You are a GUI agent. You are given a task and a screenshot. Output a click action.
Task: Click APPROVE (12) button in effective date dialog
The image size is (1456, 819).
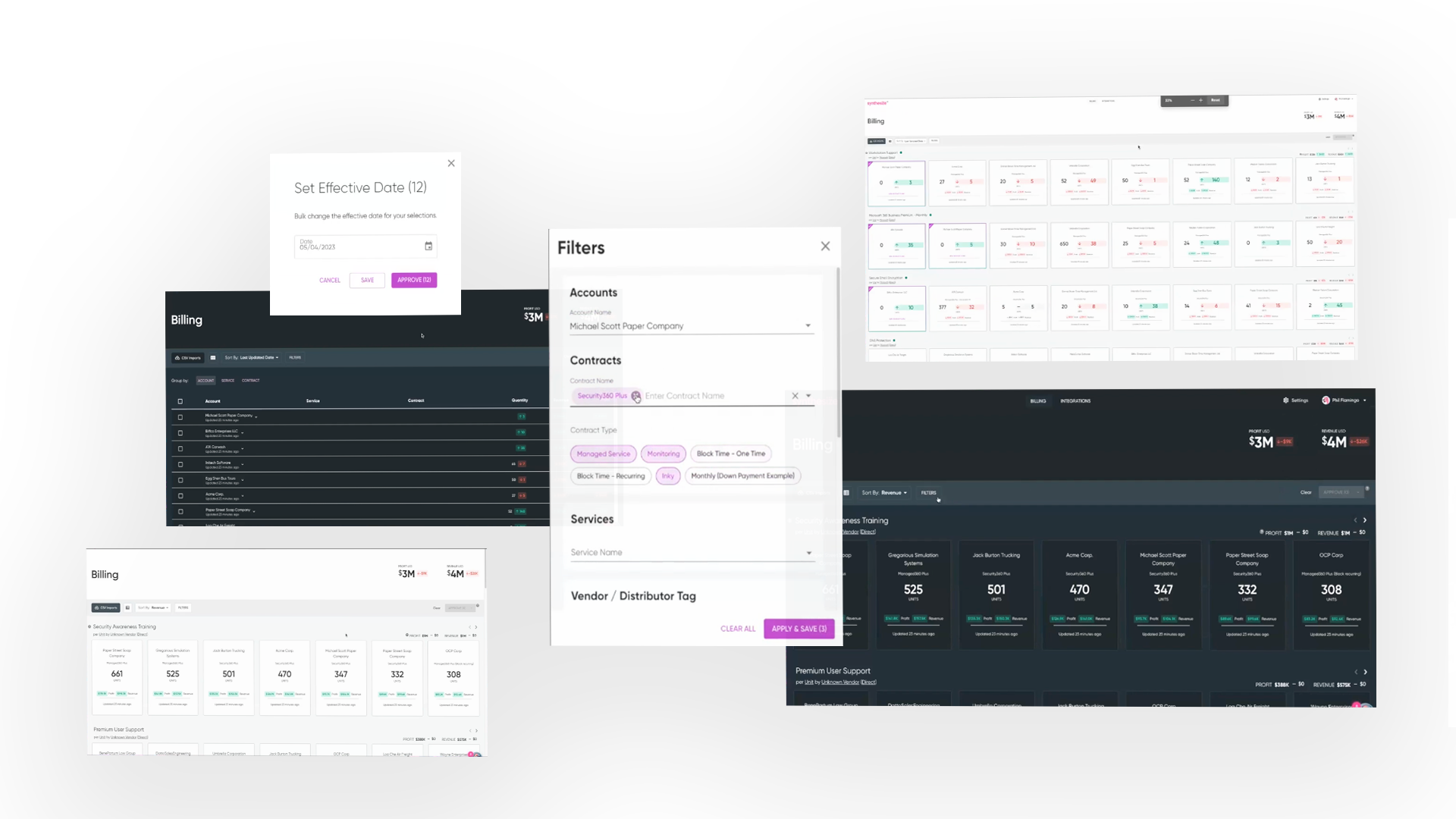click(415, 280)
